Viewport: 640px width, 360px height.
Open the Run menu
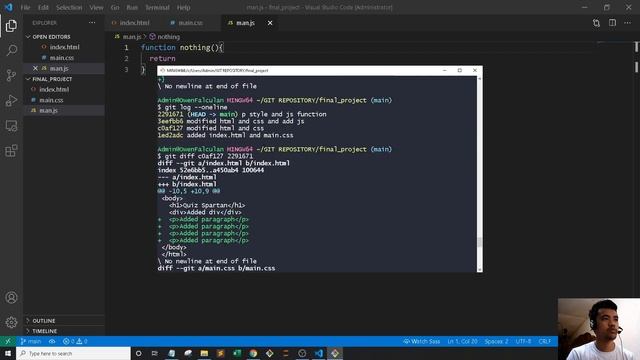[132, 7]
